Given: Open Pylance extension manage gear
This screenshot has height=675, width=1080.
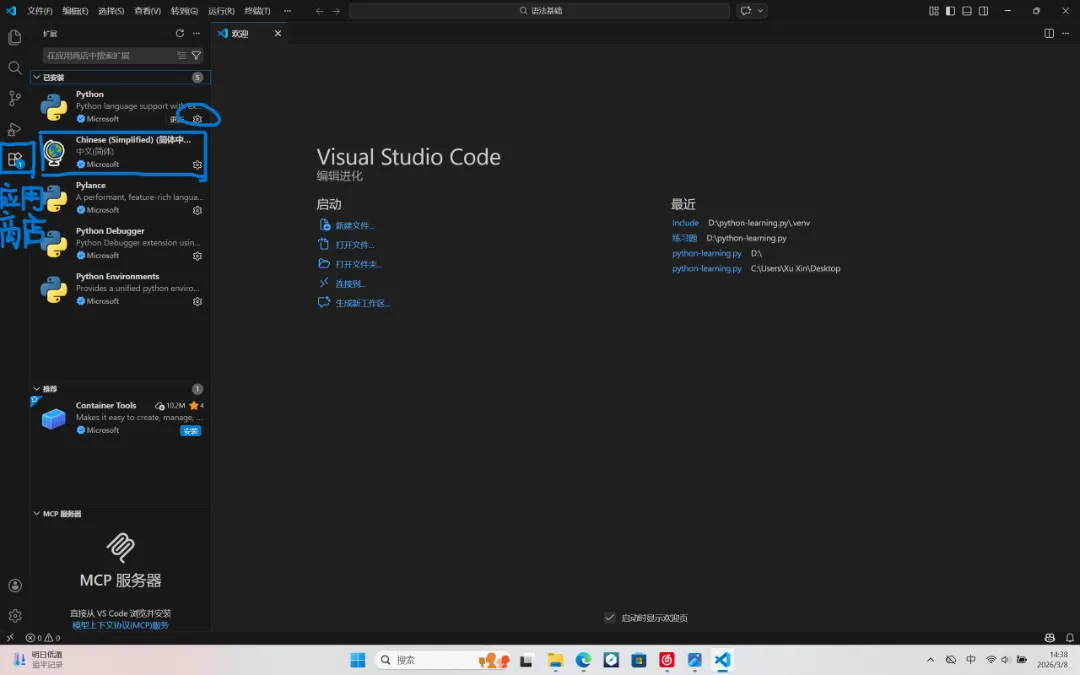Looking at the screenshot, I should (197, 210).
